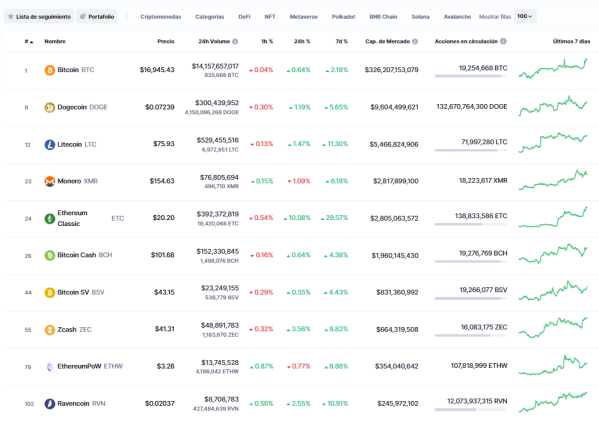Click Monero 24h change 1.09%

(299, 181)
